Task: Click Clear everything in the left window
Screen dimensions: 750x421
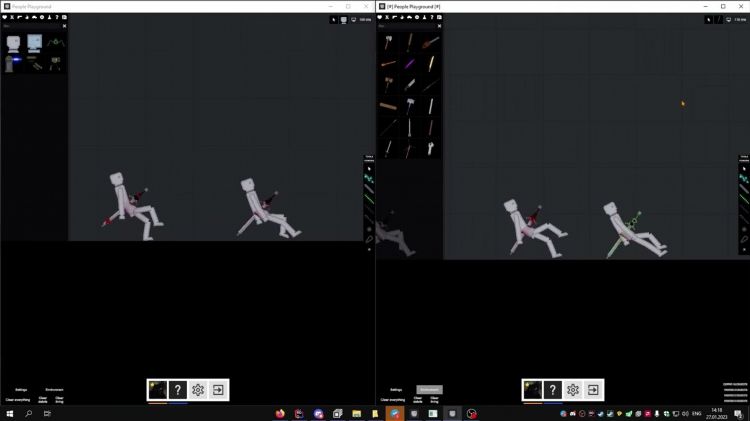Action: tap(18, 399)
